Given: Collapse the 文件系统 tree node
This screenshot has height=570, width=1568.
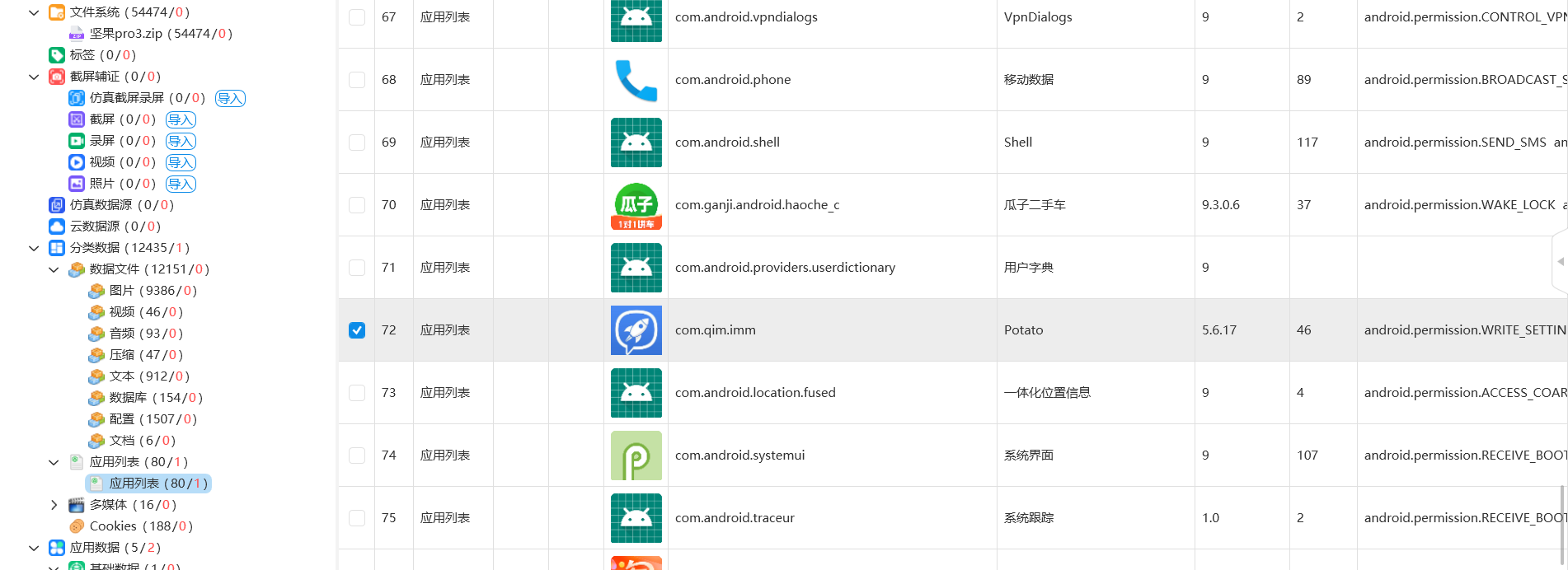Looking at the screenshot, I should click(x=34, y=12).
